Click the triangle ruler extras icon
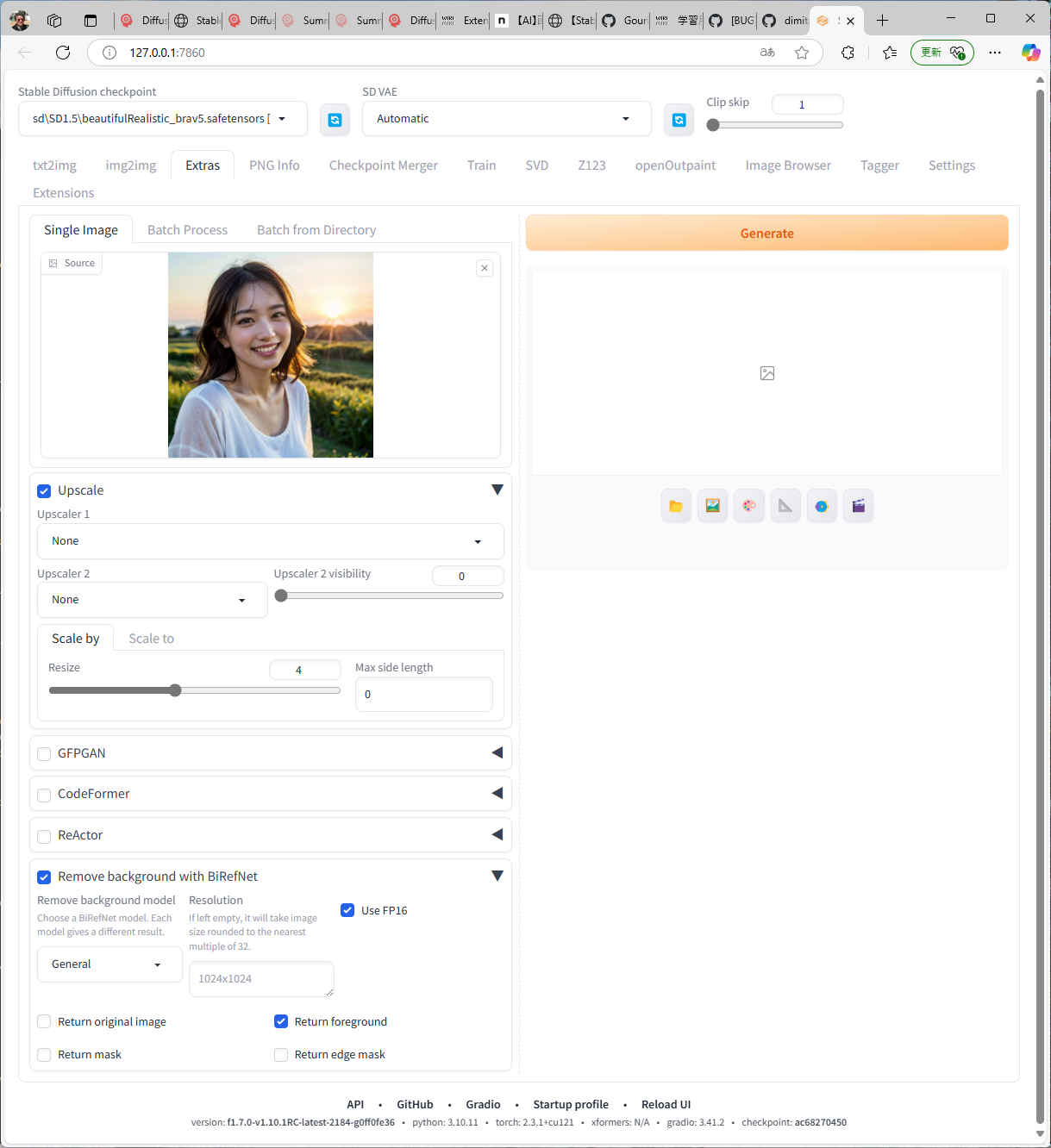This screenshot has height=1148, width=1051. pos(785,506)
